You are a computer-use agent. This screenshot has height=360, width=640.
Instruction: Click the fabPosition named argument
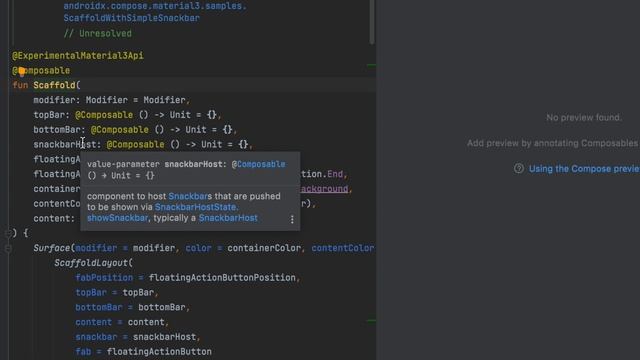[x=104, y=278]
